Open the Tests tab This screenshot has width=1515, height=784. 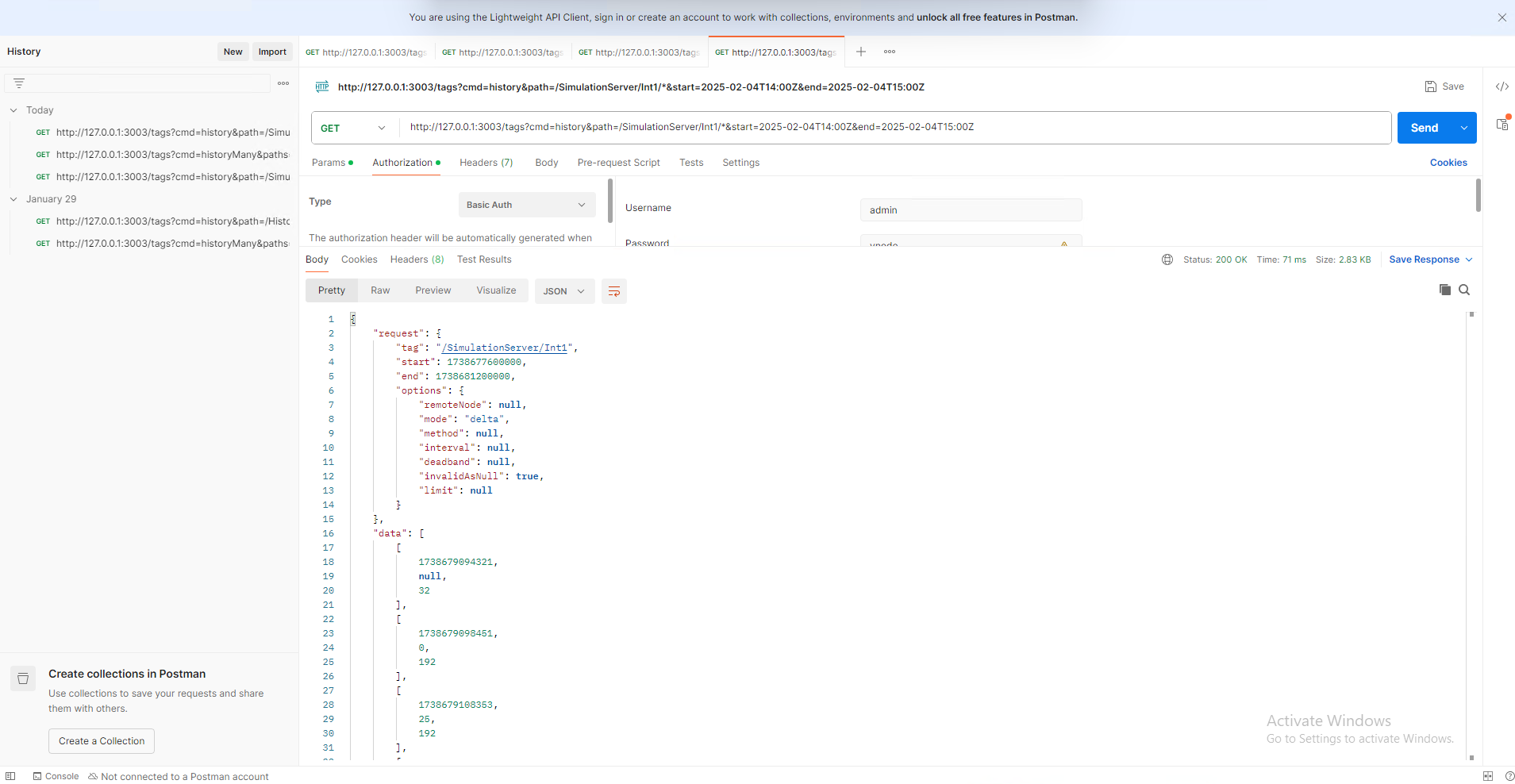[691, 163]
